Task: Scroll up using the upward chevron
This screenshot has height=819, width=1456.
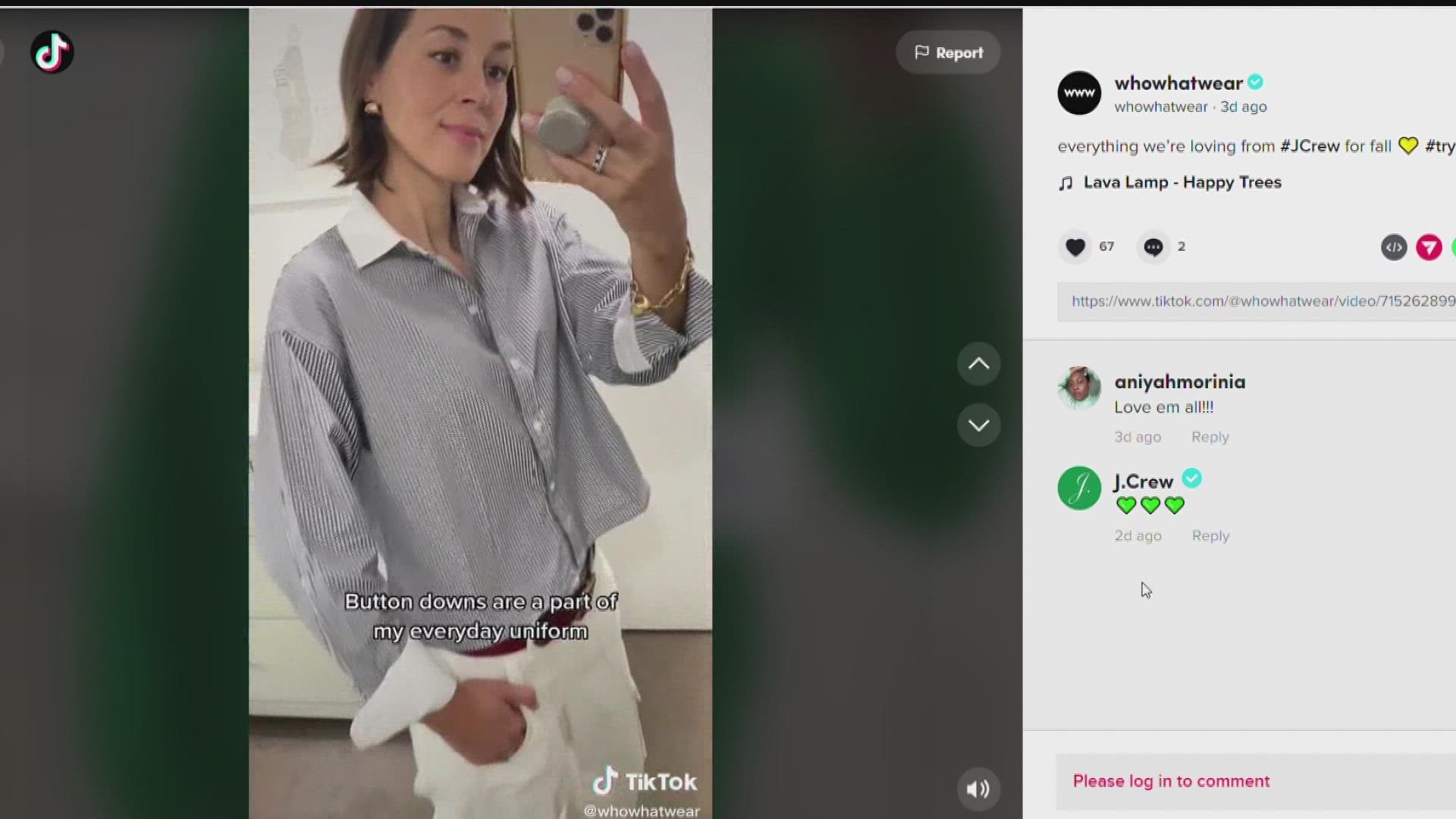Action: click(x=978, y=363)
